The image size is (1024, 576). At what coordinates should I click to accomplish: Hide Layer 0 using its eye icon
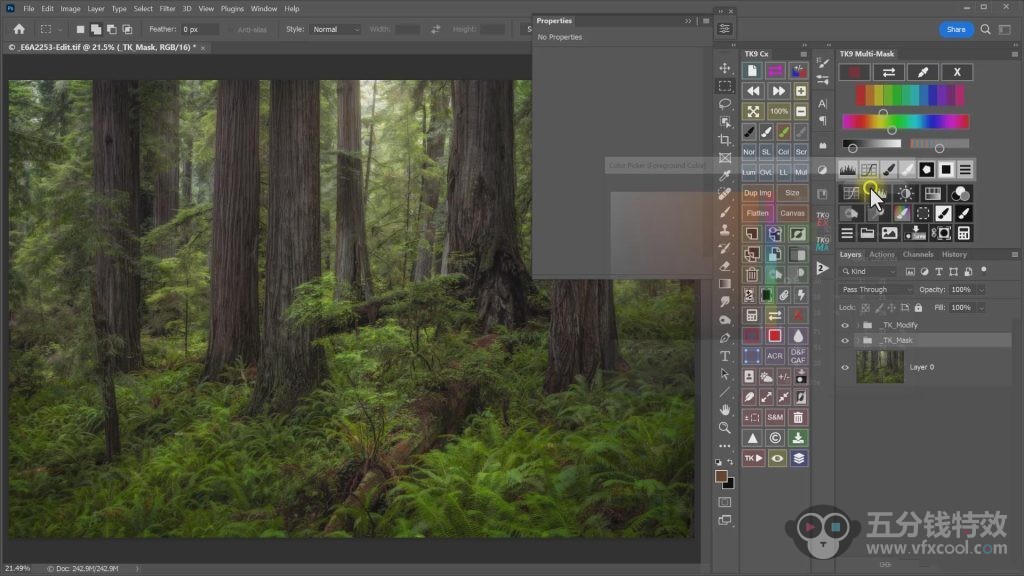[845, 368]
